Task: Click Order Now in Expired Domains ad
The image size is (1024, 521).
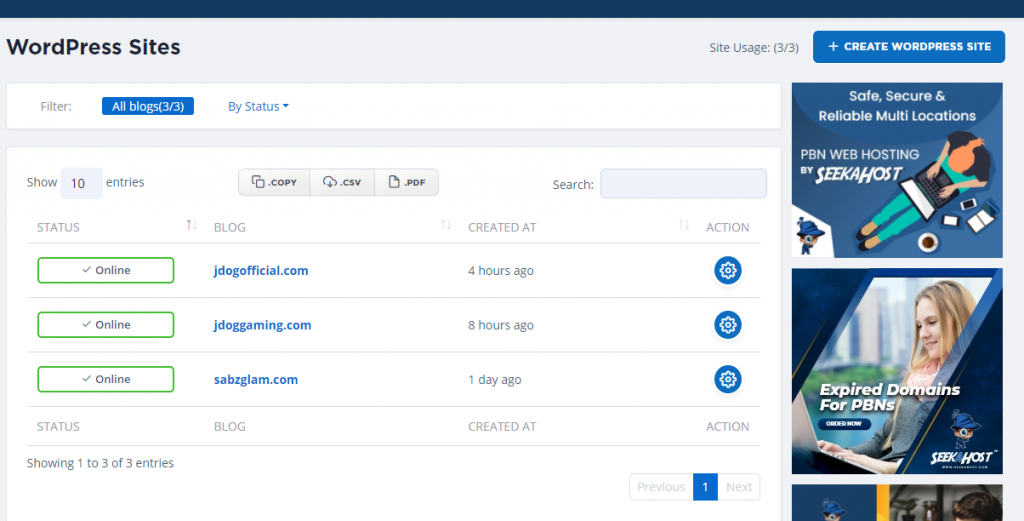Action: tap(843, 424)
